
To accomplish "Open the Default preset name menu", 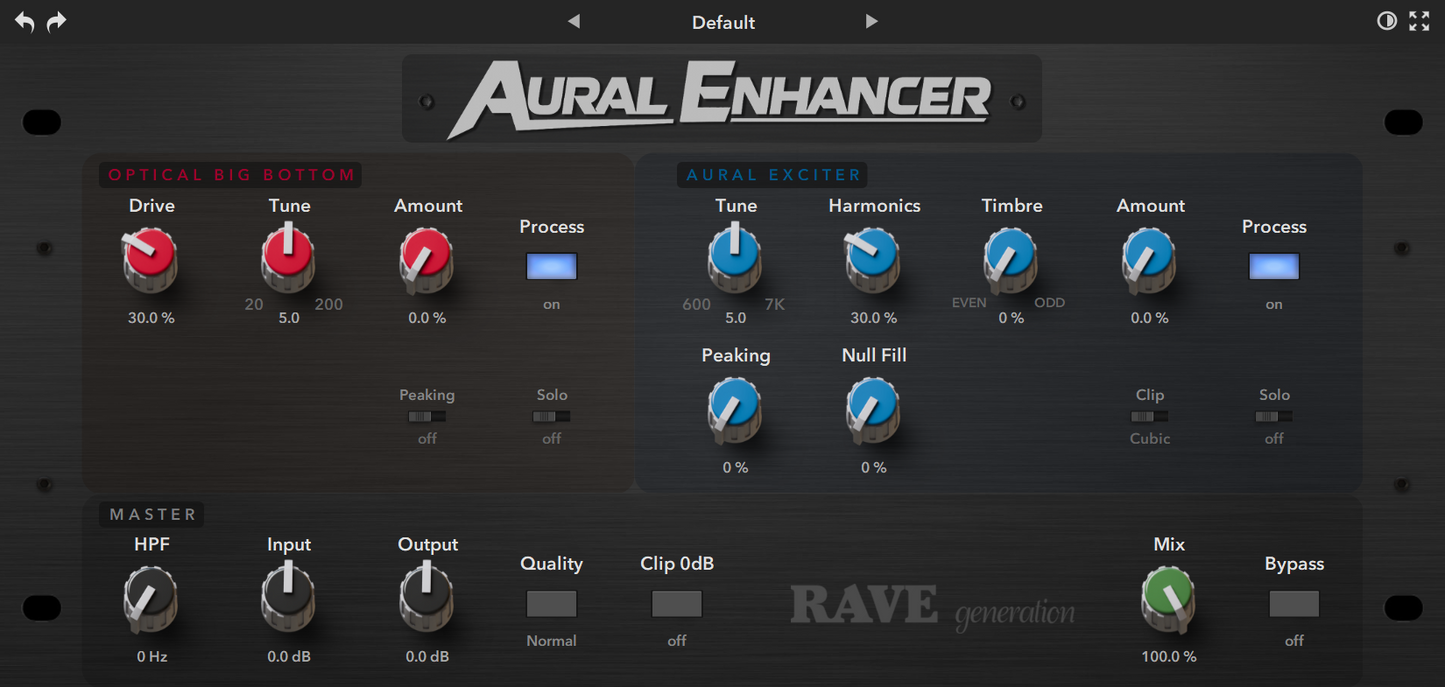I will (x=722, y=21).
